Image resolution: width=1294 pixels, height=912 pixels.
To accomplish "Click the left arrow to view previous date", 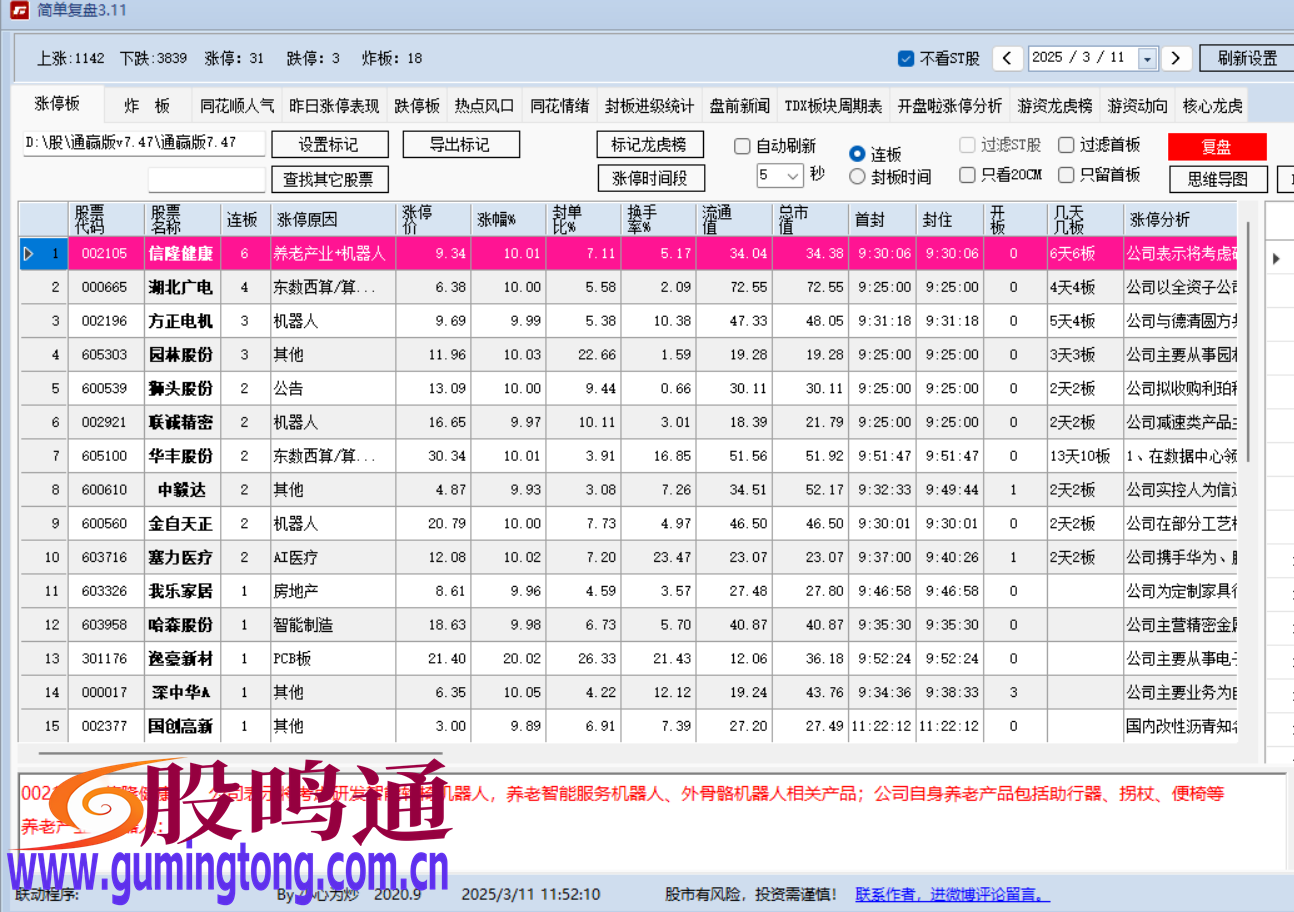I will [x=1007, y=59].
